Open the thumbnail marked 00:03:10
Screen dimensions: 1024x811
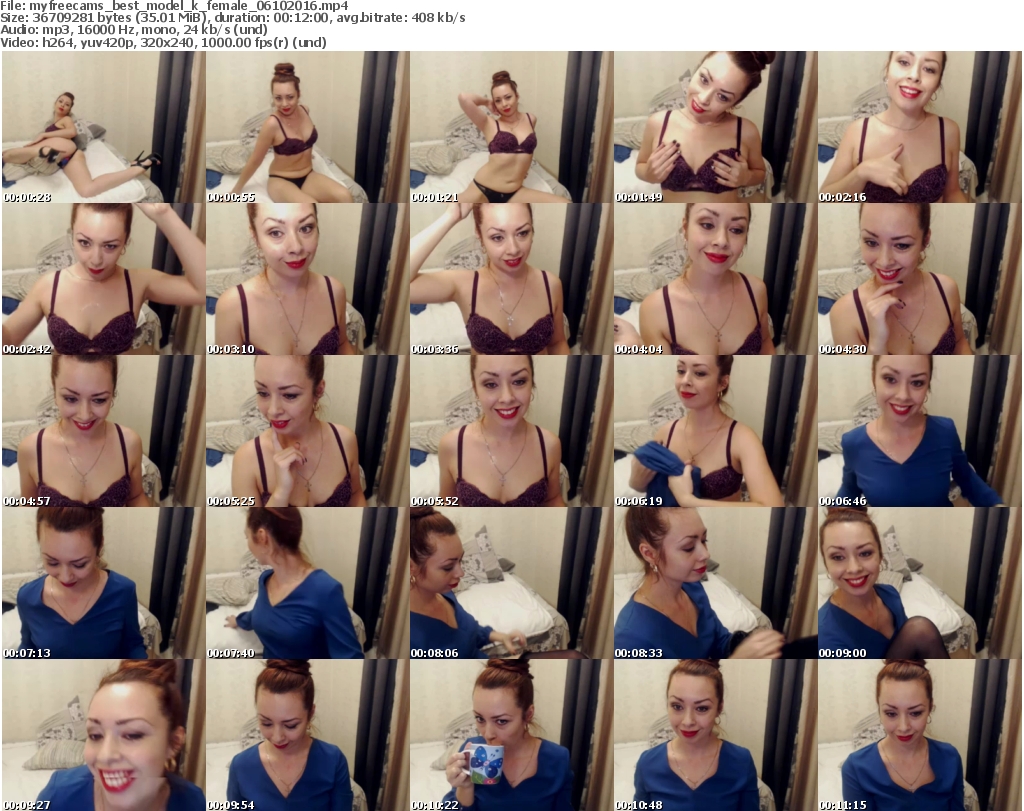(x=308, y=279)
